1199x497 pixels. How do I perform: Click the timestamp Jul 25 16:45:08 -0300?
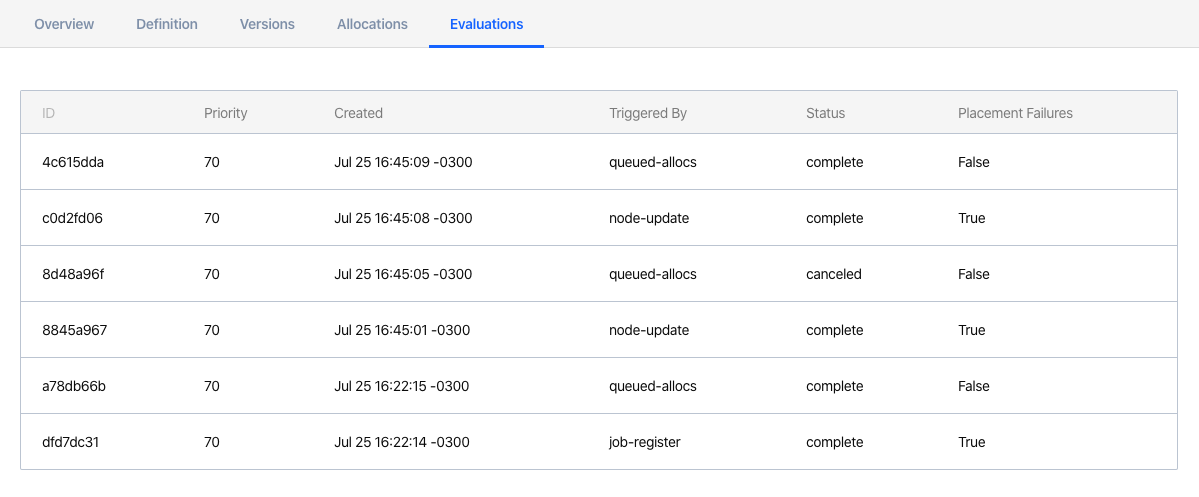click(x=403, y=218)
